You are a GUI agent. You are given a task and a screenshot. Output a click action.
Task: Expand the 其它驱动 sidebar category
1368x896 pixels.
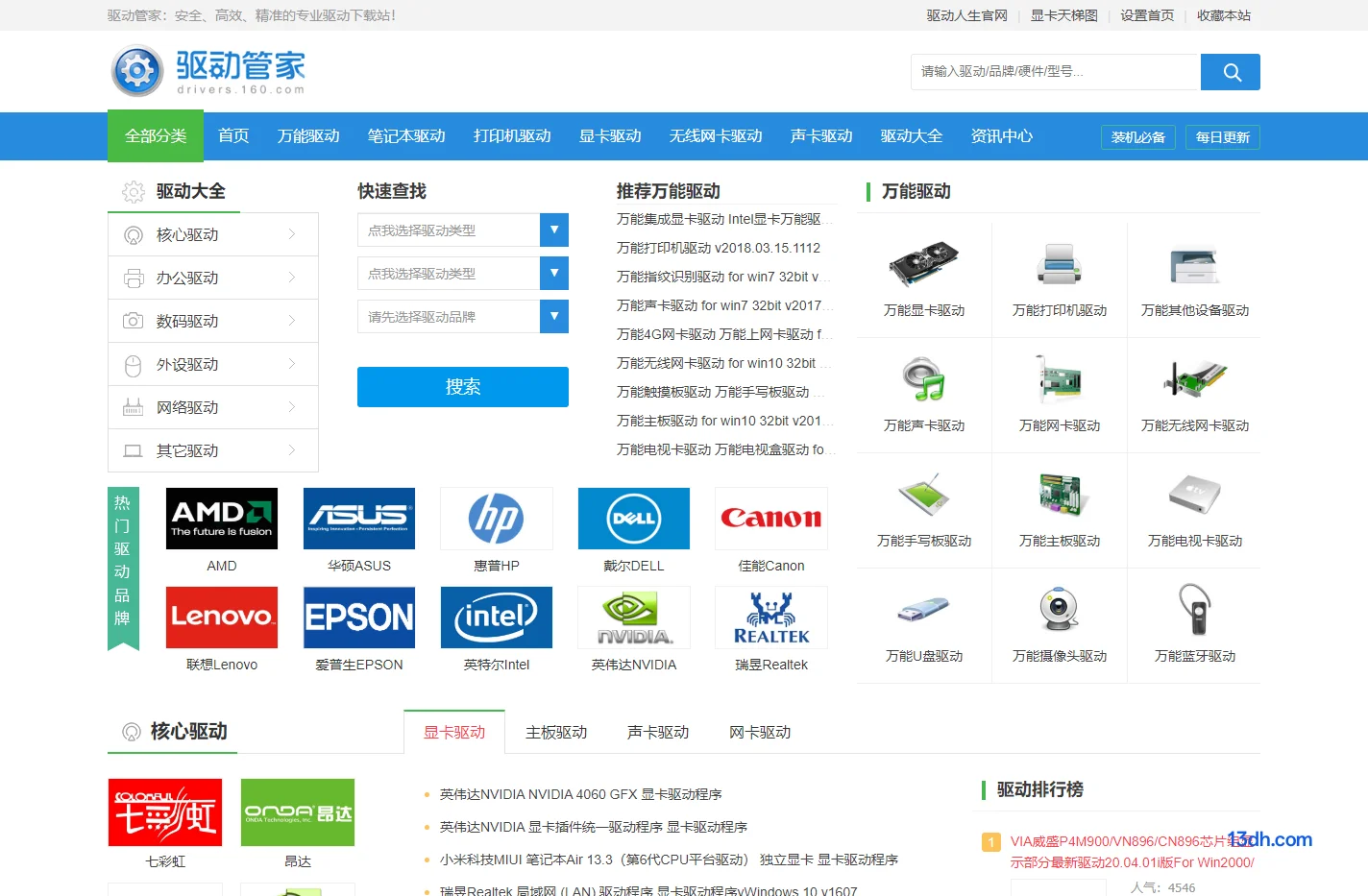coord(213,450)
